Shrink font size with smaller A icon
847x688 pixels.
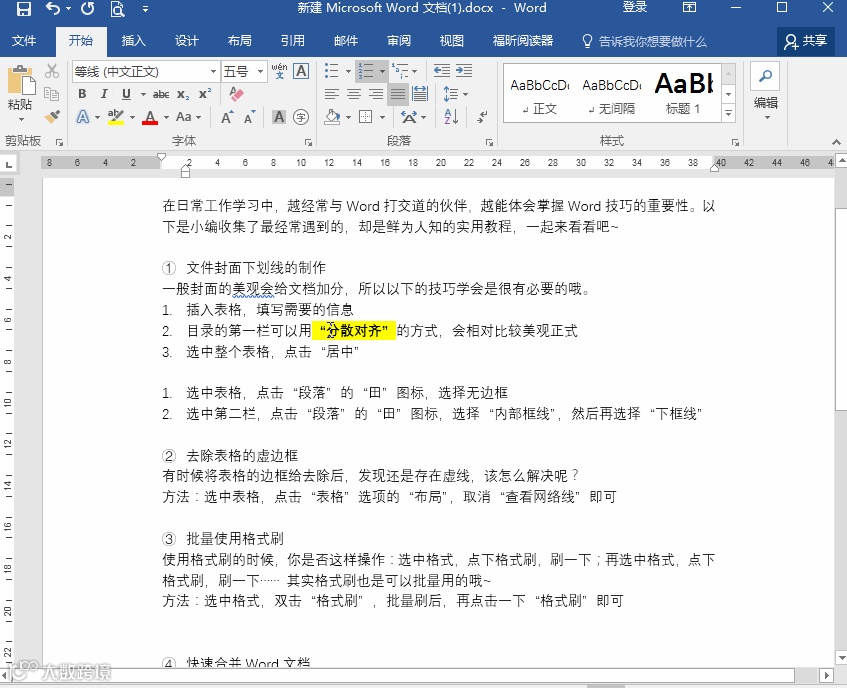[249, 117]
